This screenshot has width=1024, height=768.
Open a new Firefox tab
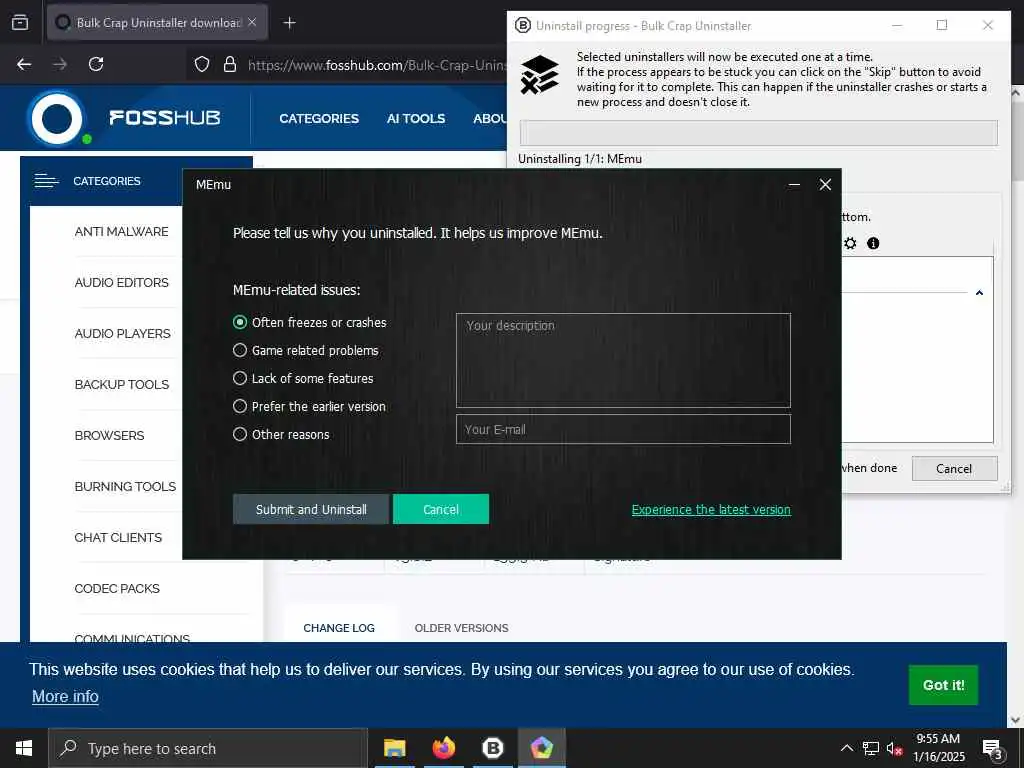tap(289, 23)
